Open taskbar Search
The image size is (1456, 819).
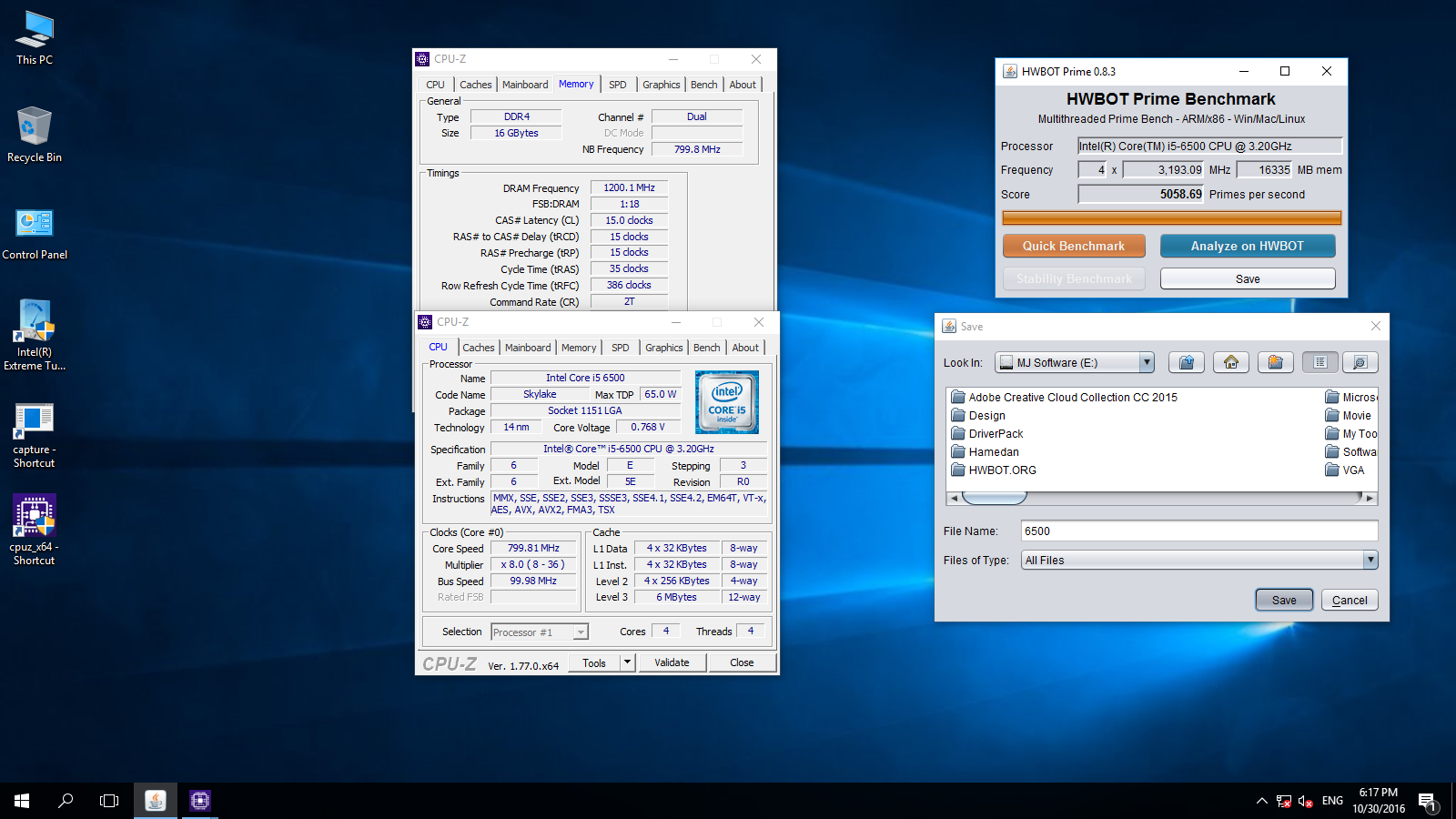point(66,801)
